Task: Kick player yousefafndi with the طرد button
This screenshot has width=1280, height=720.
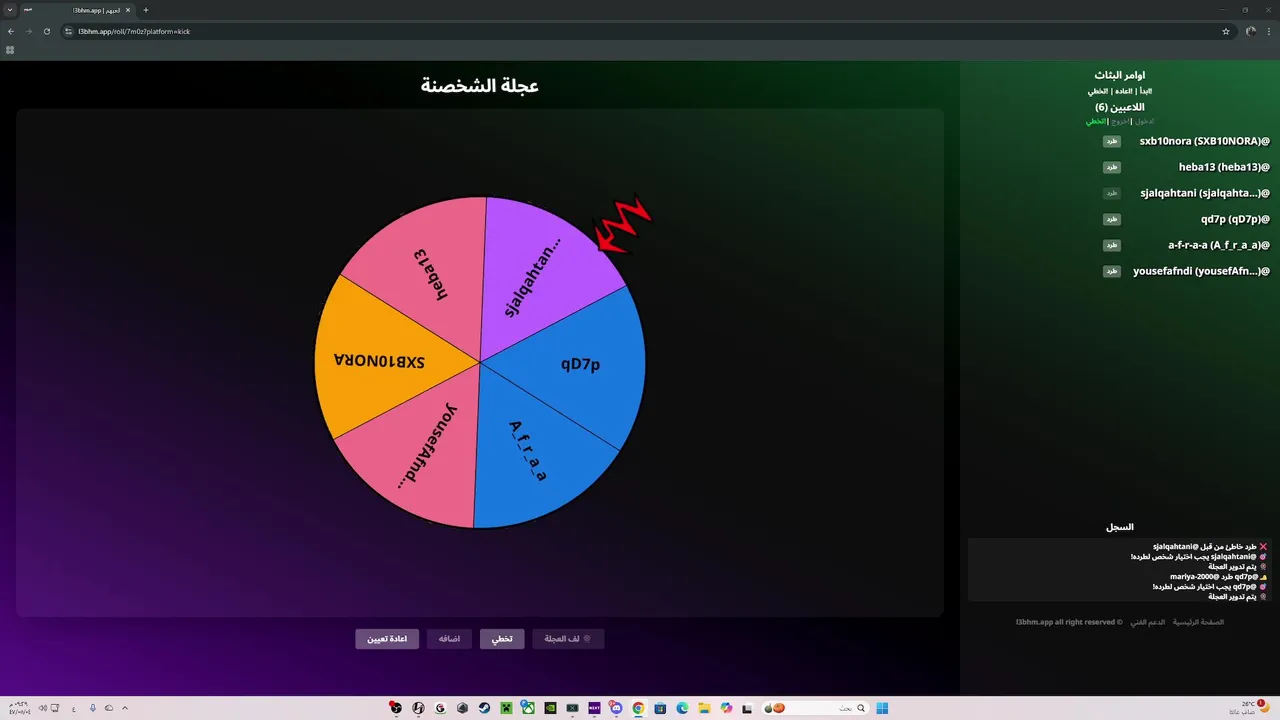Action: click(1112, 272)
